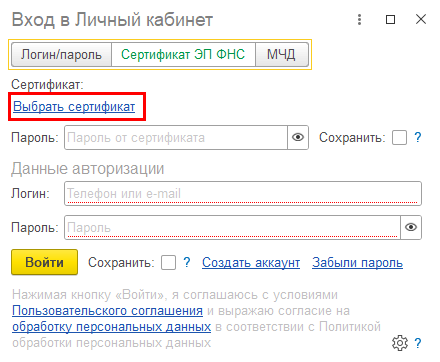This screenshot has width=440, height=362.
Task: Open the three-dot more options menu
Action: coord(359,19)
